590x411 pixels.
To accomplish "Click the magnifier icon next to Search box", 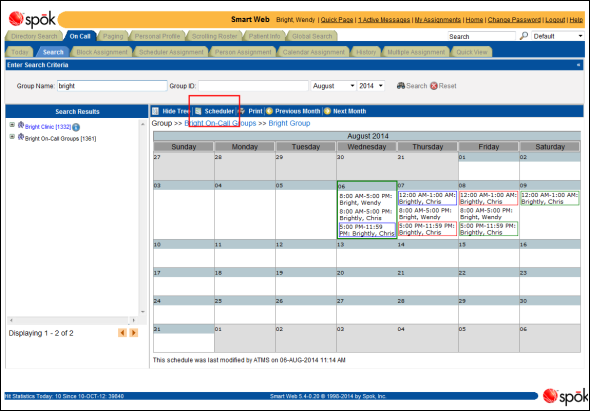I will (523, 36).
